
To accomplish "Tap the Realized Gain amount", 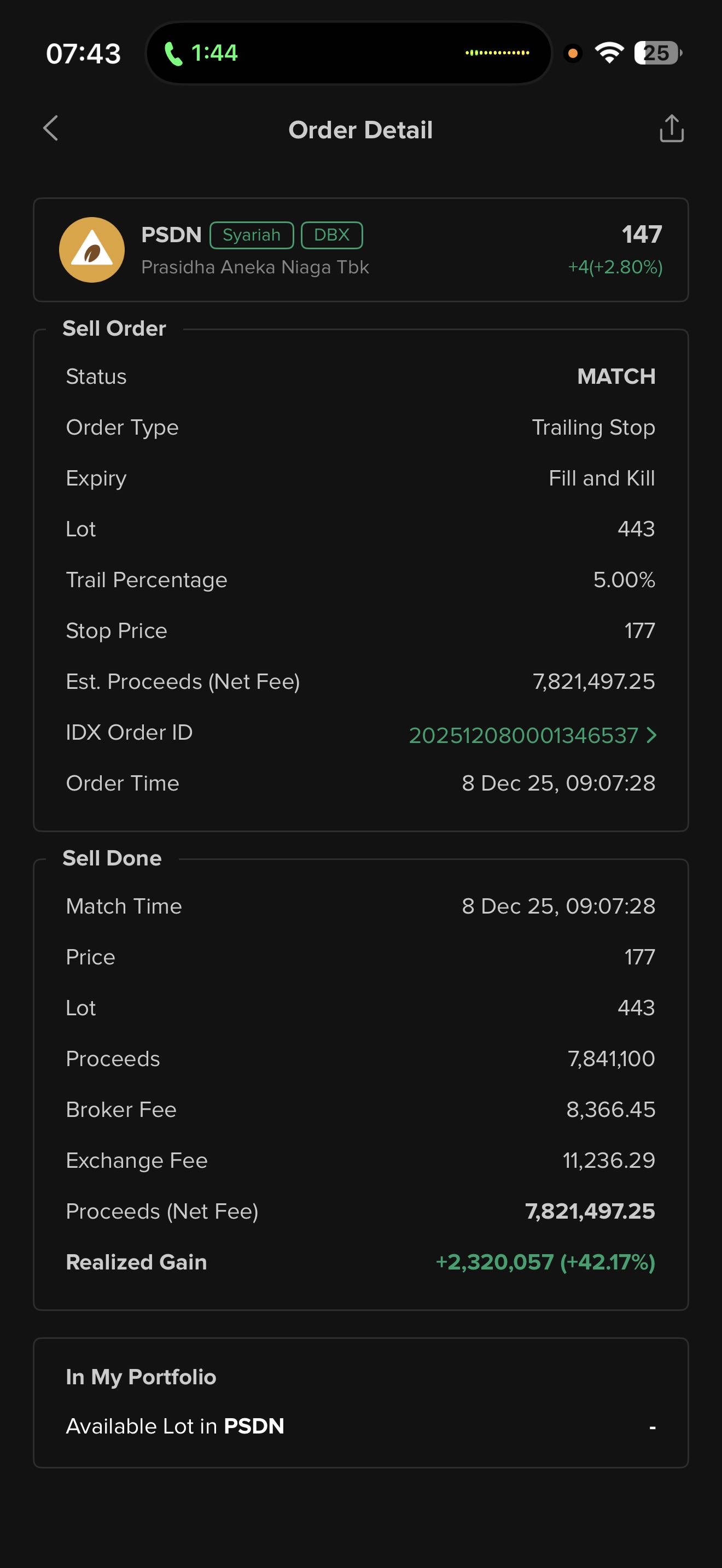I will pyautogui.click(x=545, y=1262).
